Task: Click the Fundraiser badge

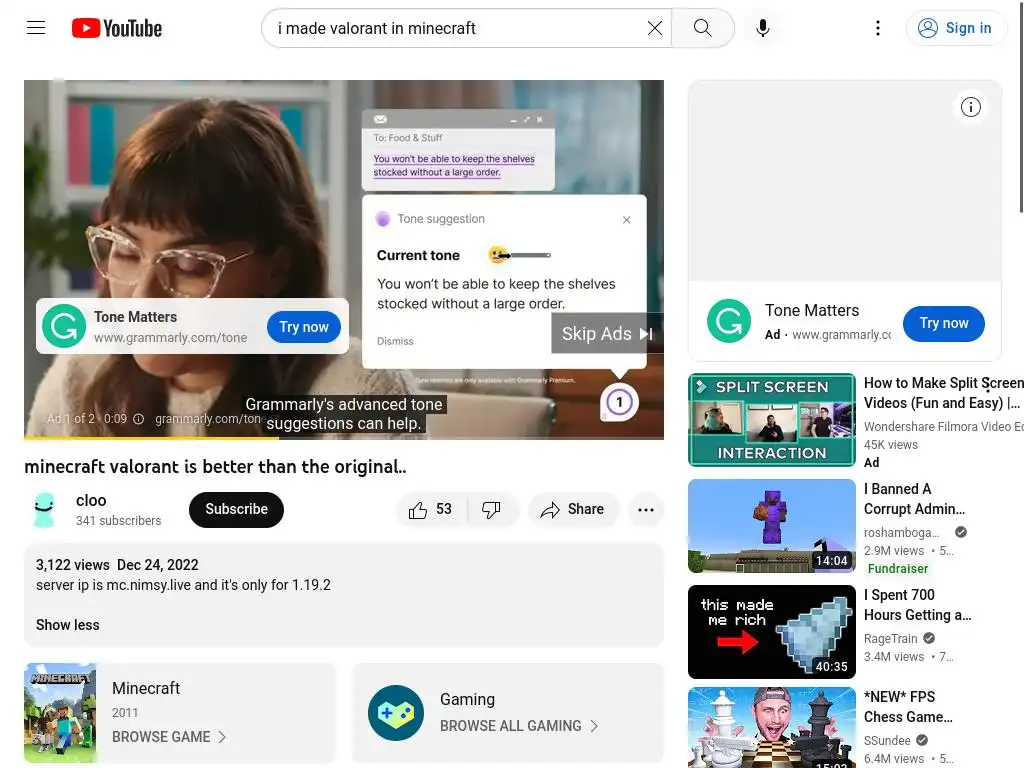Action: (x=897, y=569)
